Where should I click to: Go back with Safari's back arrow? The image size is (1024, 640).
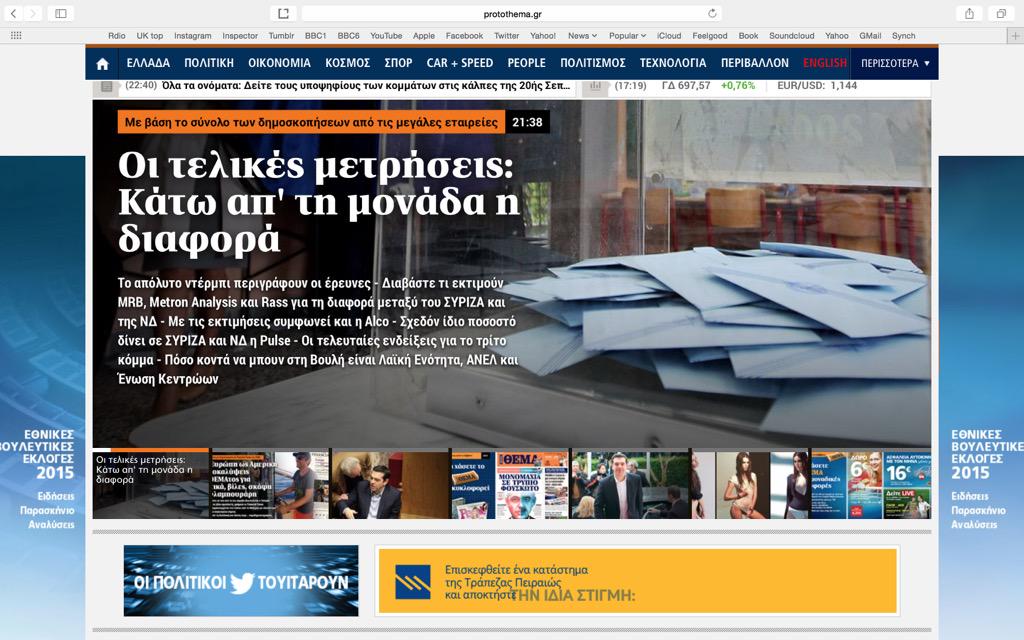click(13, 13)
